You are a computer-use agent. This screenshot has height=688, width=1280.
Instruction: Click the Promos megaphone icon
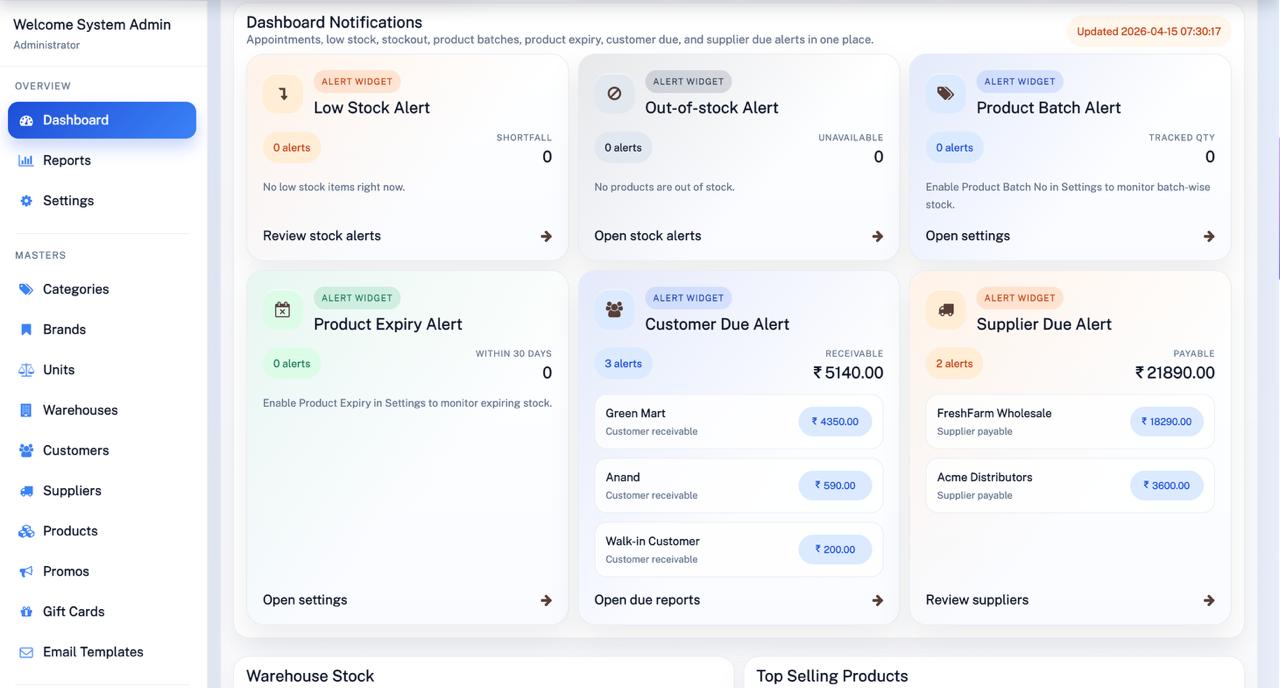pyautogui.click(x=25, y=571)
